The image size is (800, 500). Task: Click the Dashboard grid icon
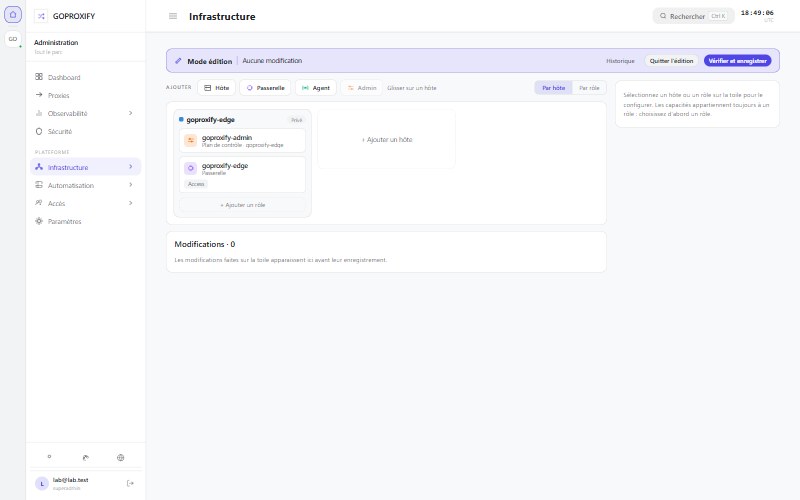tap(39, 77)
